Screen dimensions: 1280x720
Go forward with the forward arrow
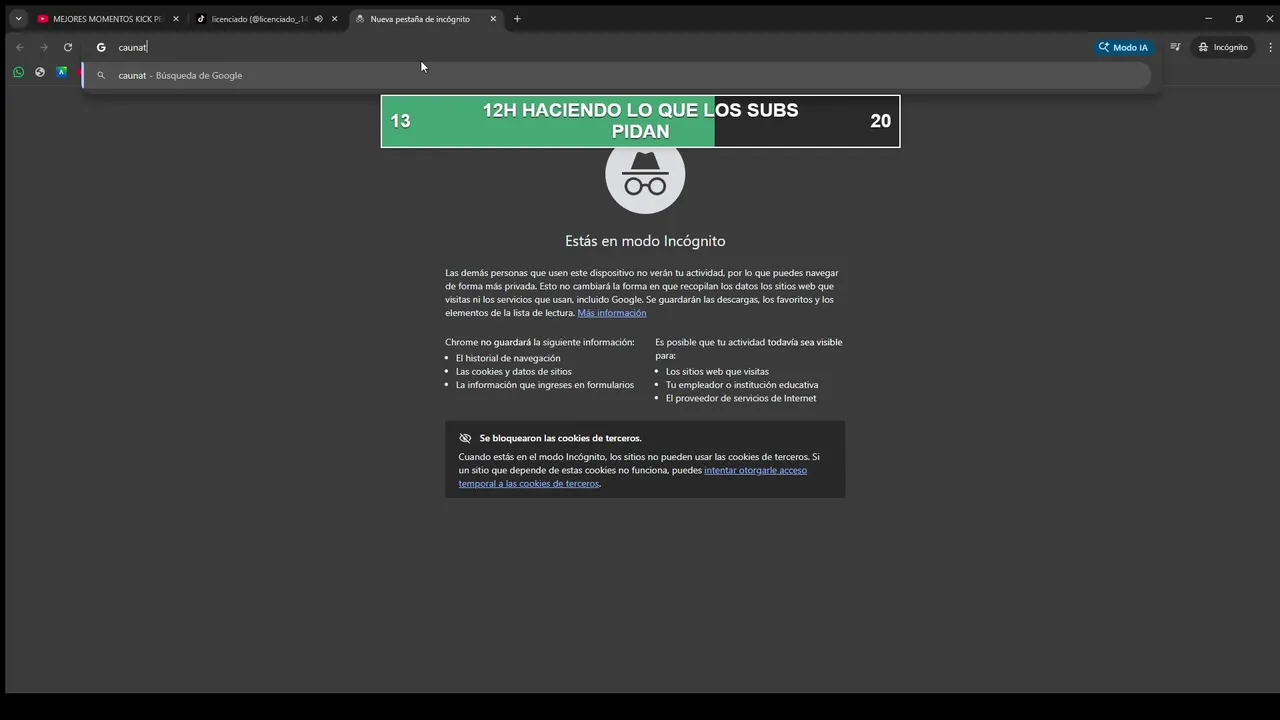[43, 47]
